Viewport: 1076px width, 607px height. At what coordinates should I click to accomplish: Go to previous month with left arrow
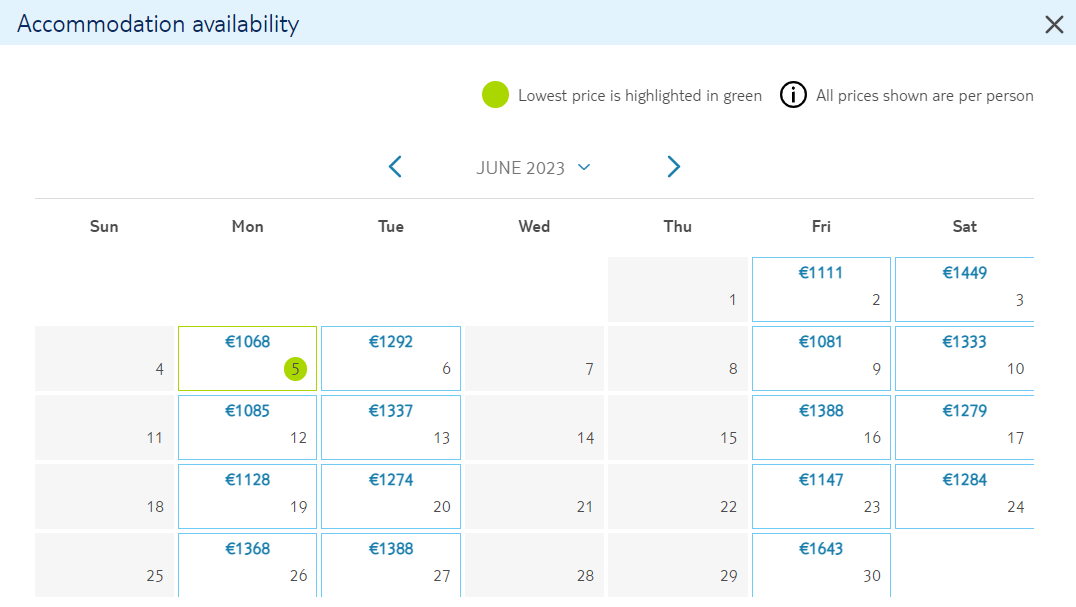tap(395, 167)
